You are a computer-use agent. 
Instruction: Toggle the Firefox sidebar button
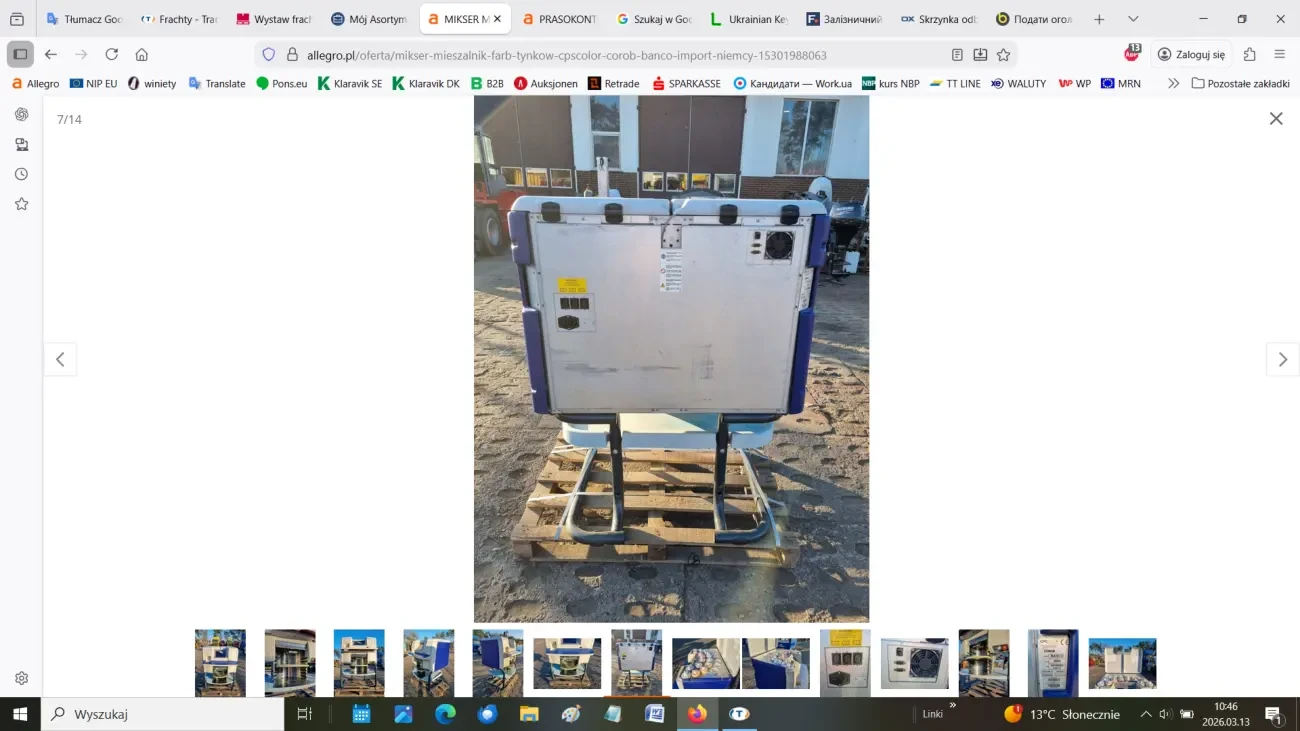pyautogui.click(x=20, y=55)
